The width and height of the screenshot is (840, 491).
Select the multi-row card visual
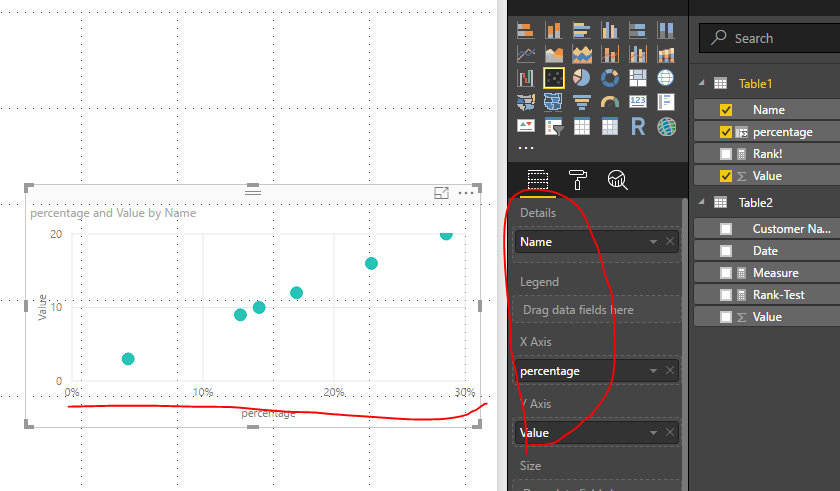[x=665, y=102]
